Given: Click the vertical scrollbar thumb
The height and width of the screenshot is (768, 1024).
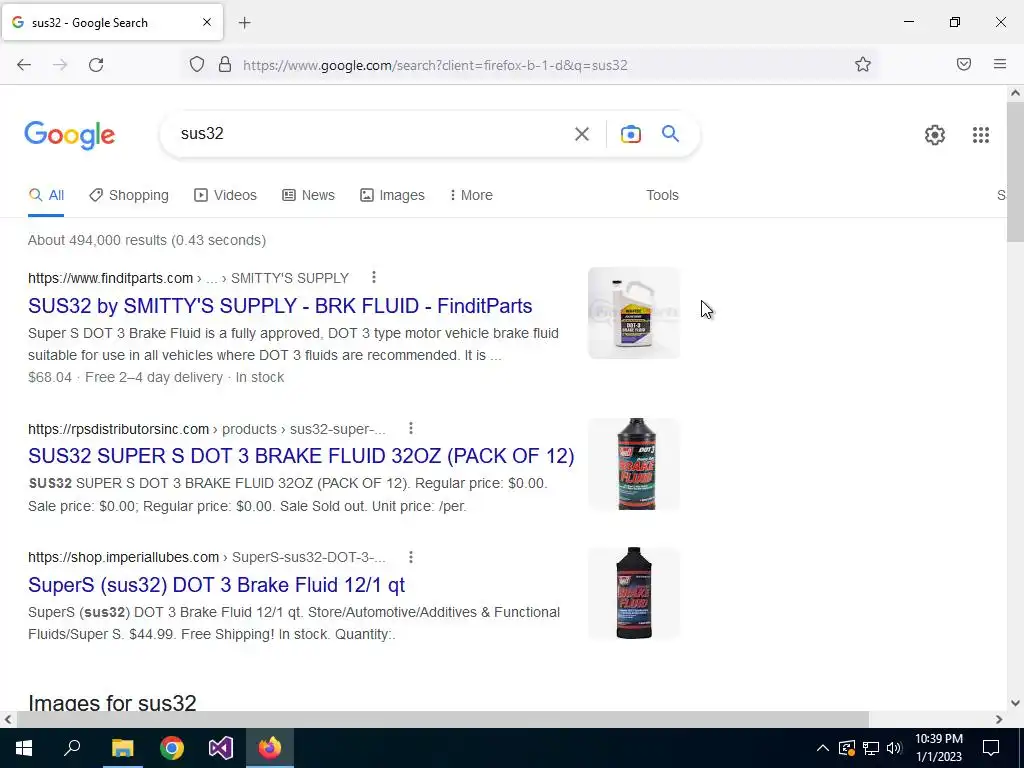Looking at the screenshot, I should point(1015,172).
